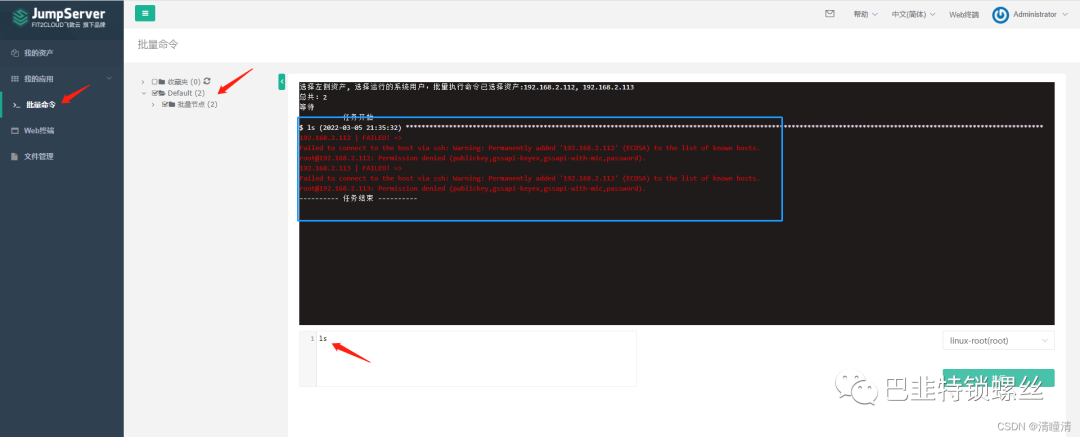Click into the command editor containing ls
The height and width of the screenshot is (437, 1080).
tap(476, 358)
